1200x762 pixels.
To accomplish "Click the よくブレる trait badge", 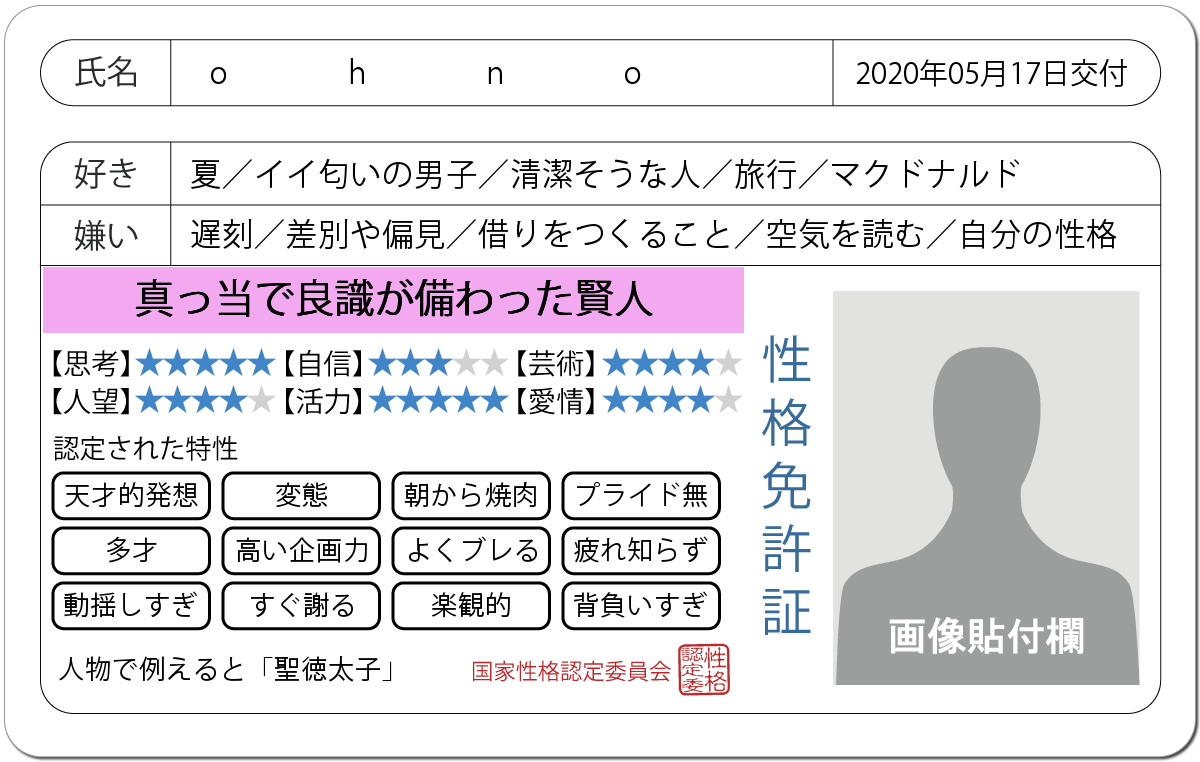I will tap(471, 551).
